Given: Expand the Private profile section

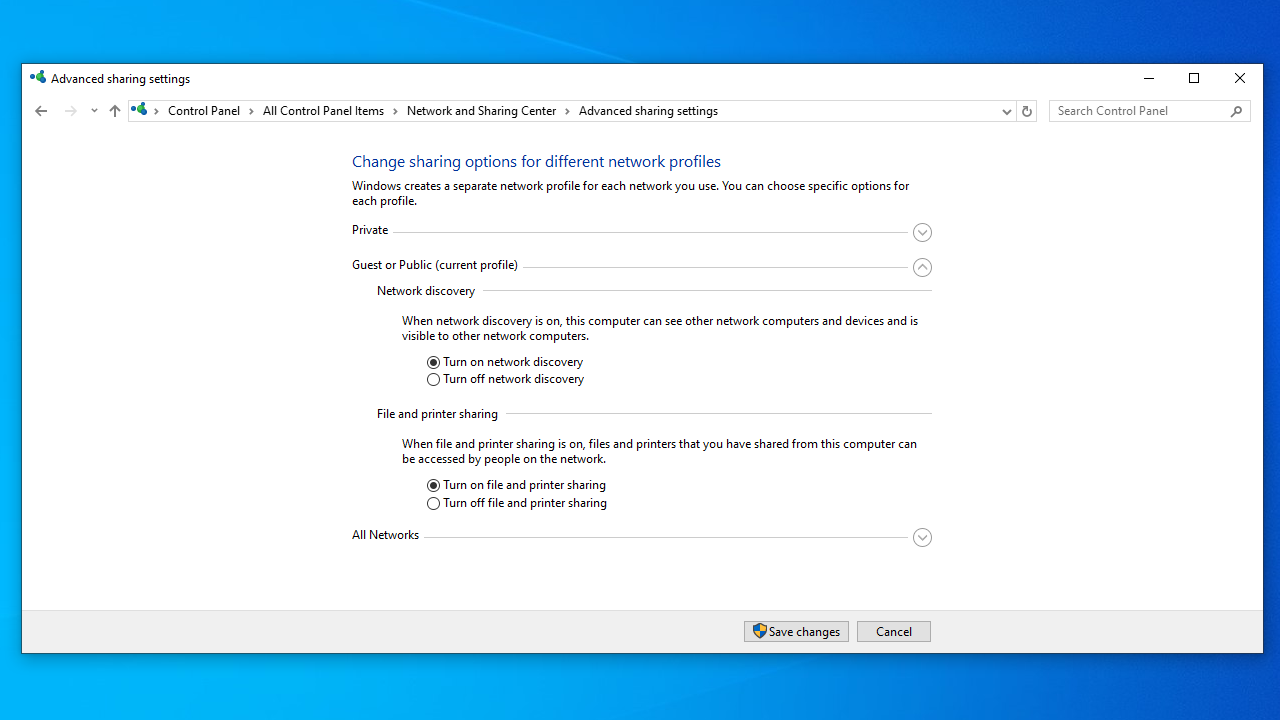Looking at the screenshot, I should (x=922, y=232).
